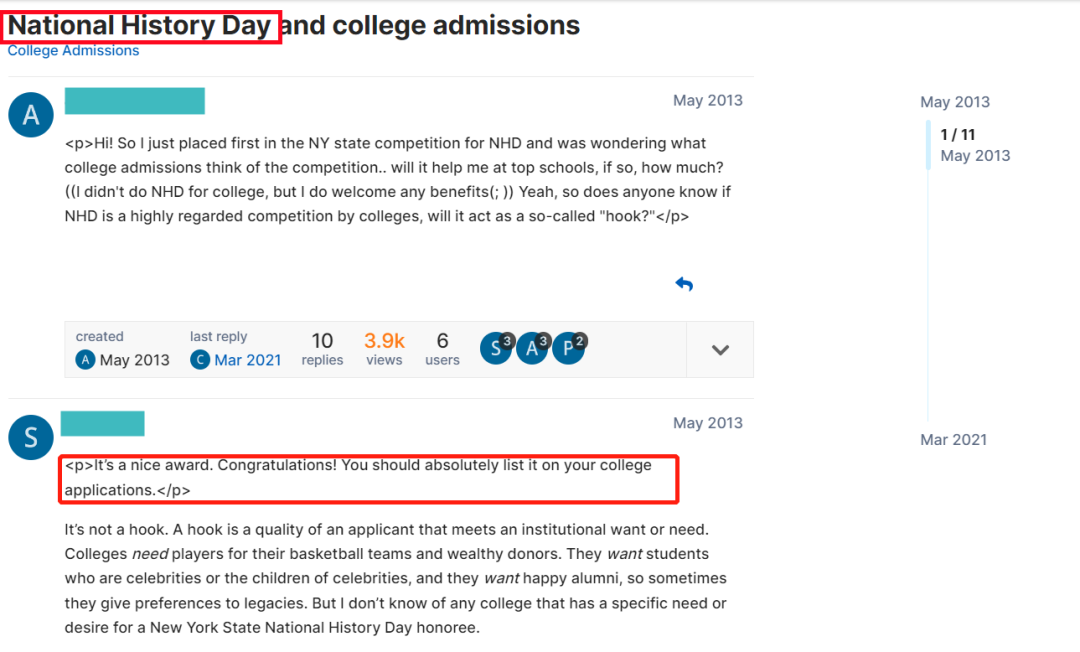Open the original poster's redacted username
Viewport: 1080px width, 652px height.
click(134, 101)
